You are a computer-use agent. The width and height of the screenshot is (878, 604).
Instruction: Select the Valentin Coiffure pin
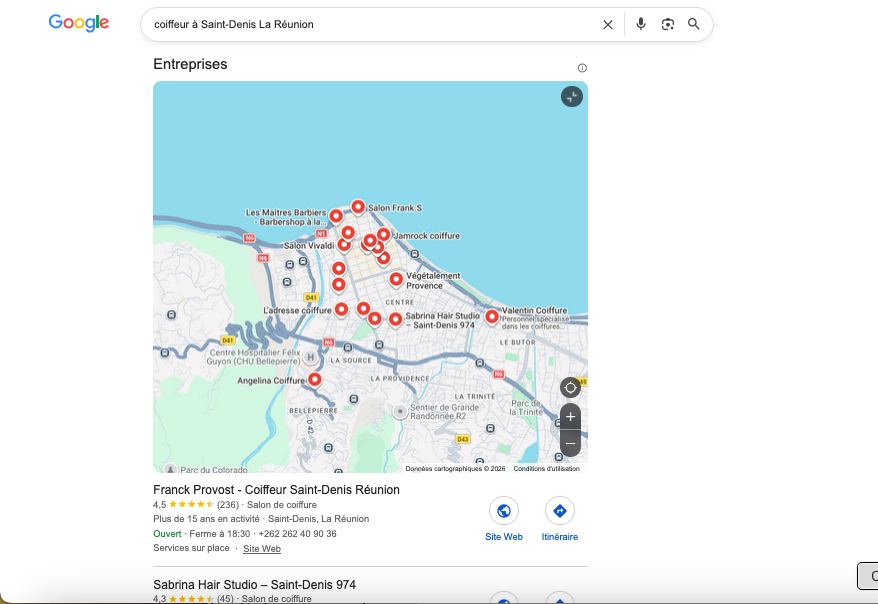[x=492, y=316]
